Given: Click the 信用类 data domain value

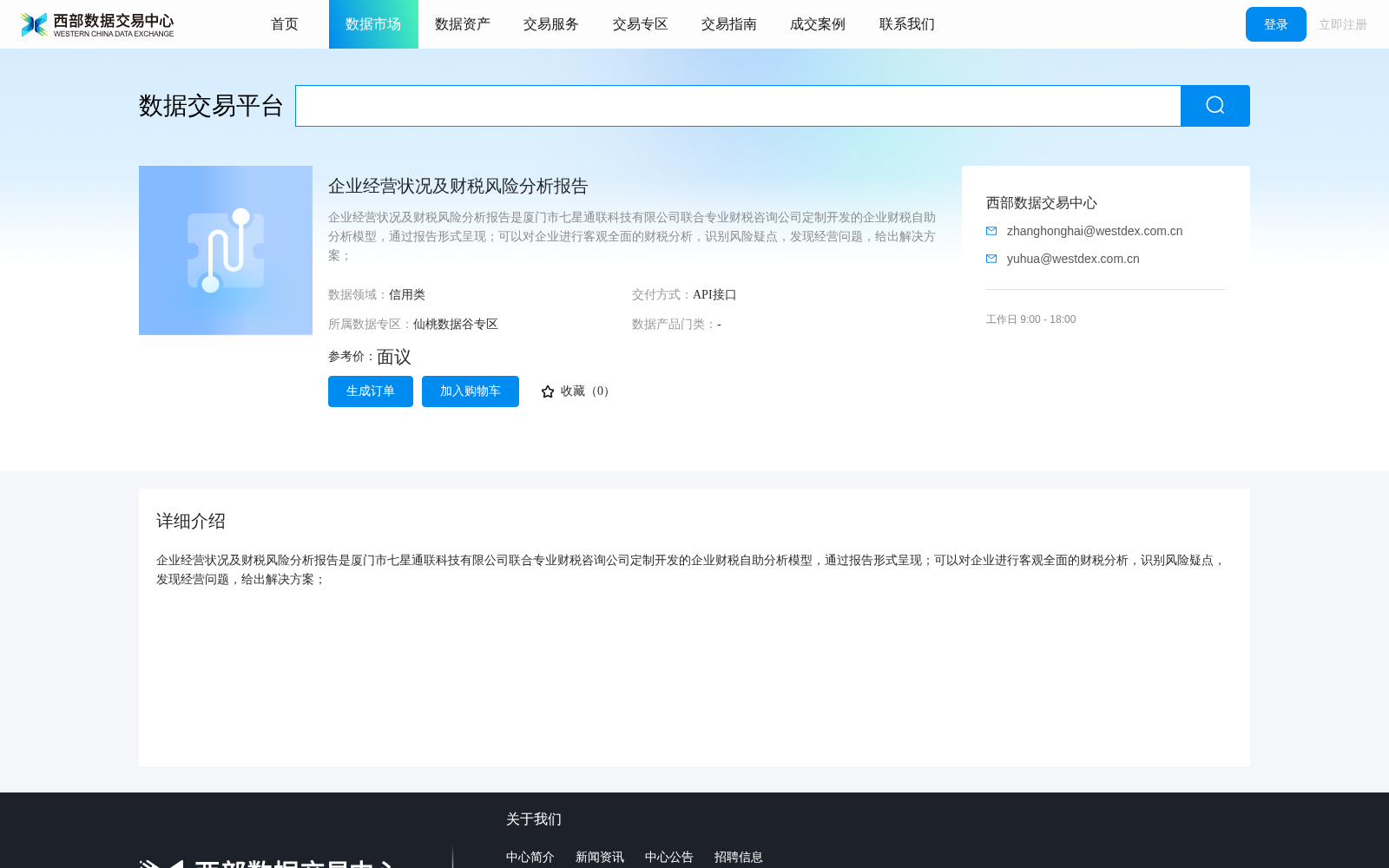Looking at the screenshot, I should pyautogui.click(x=407, y=294).
